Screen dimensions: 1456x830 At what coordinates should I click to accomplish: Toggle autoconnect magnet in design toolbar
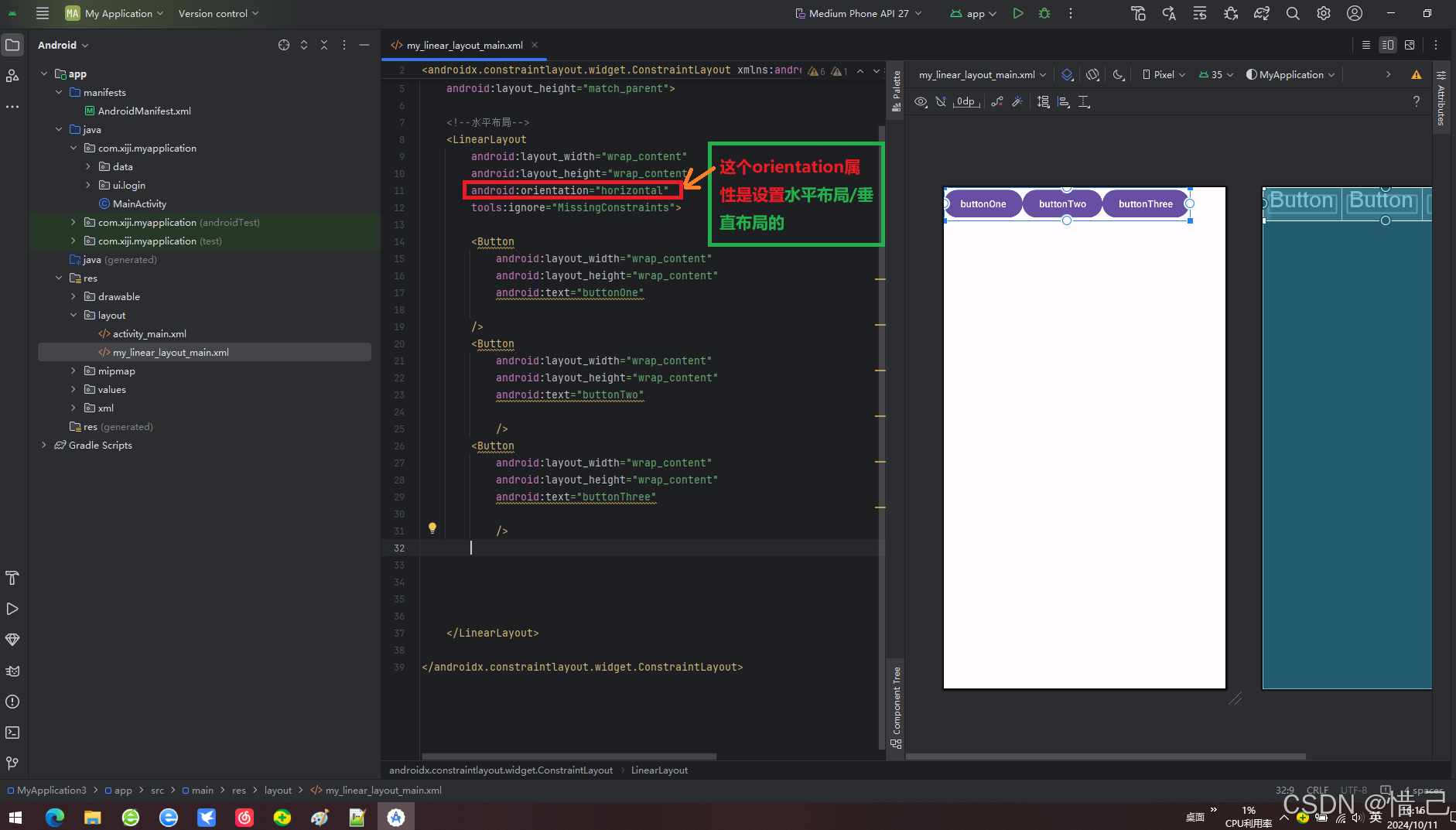941,101
